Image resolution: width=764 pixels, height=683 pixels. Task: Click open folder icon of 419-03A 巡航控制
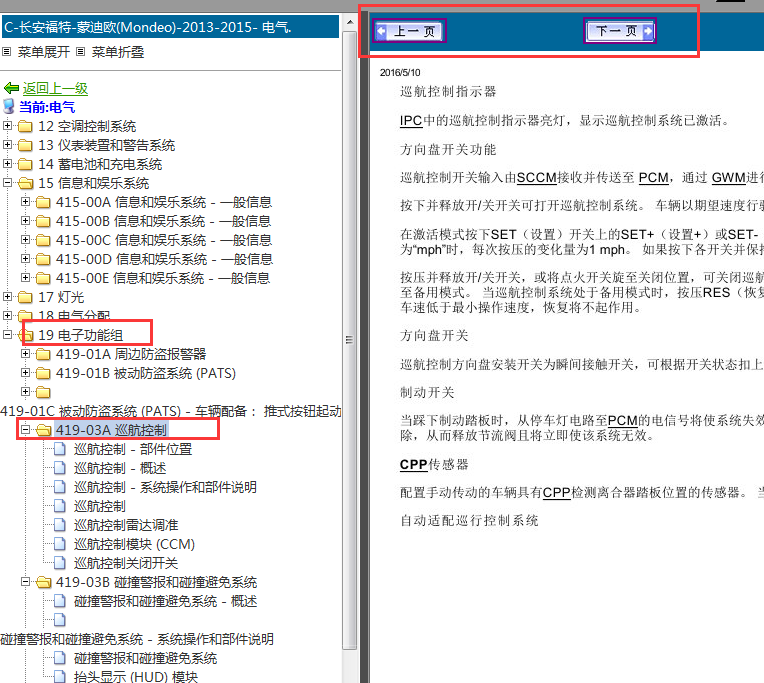click(43, 431)
